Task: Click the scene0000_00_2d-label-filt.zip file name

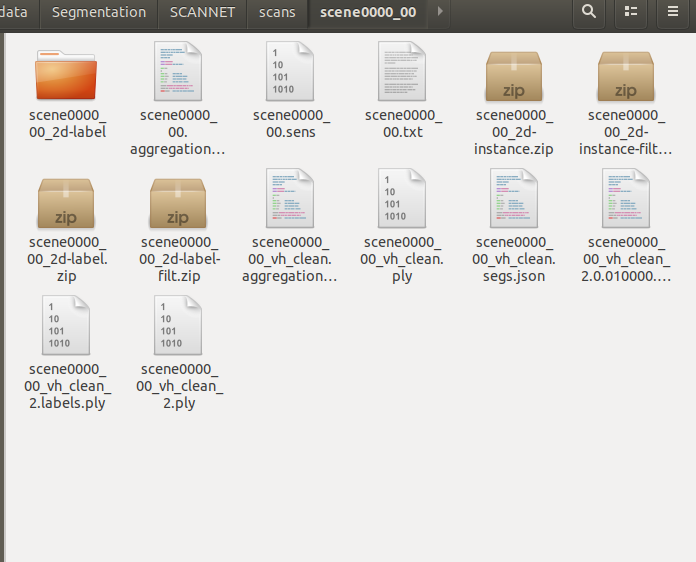Action: 179,259
